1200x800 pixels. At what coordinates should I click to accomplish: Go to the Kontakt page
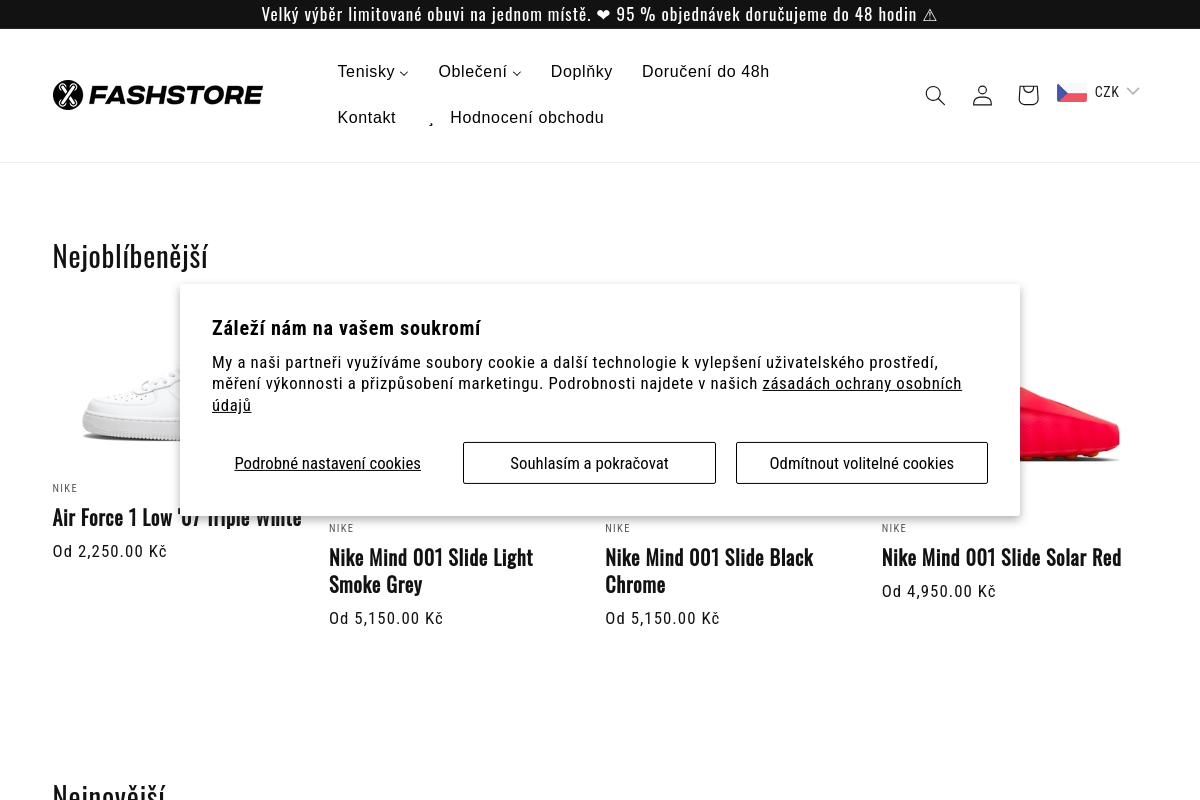367,118
